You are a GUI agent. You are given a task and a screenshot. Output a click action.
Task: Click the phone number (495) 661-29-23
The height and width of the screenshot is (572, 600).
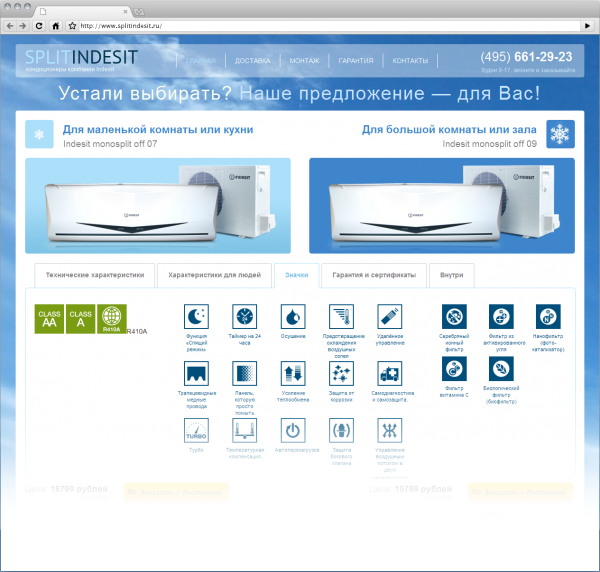[x=526, y=57]
